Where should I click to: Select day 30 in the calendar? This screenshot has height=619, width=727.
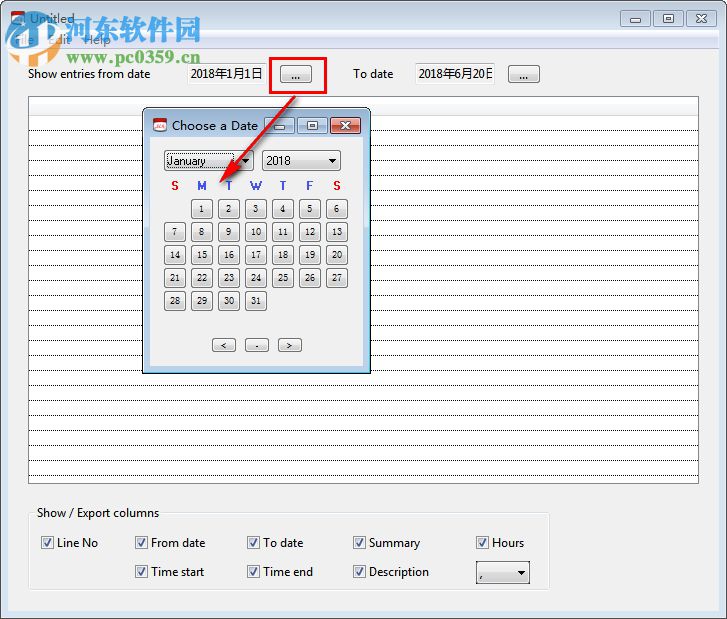pos(229,301)
